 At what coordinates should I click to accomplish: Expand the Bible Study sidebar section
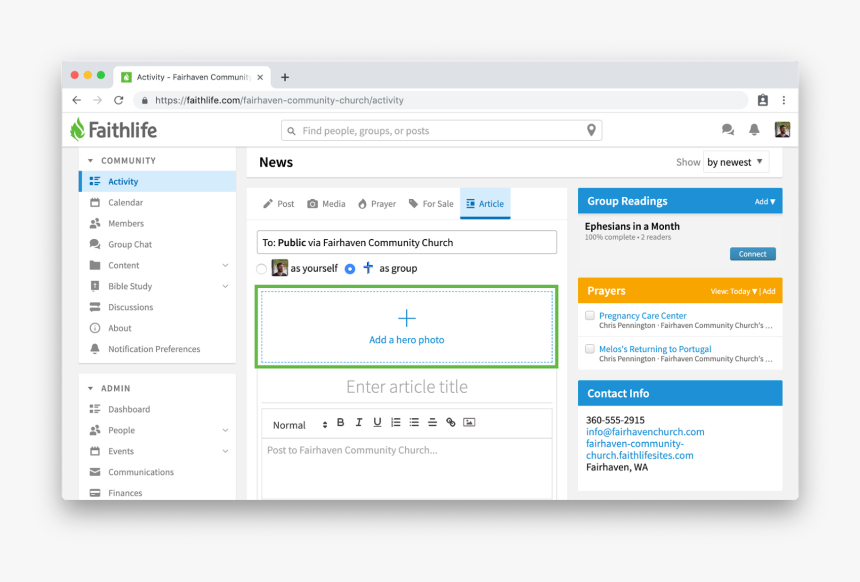225,286
